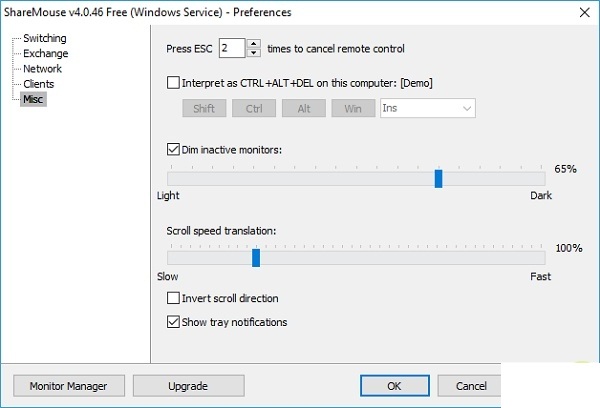Image resolution: width=600 pixels, height=408 pixels.
Task: Close the Preferences window
Action: tap(583, 11)
